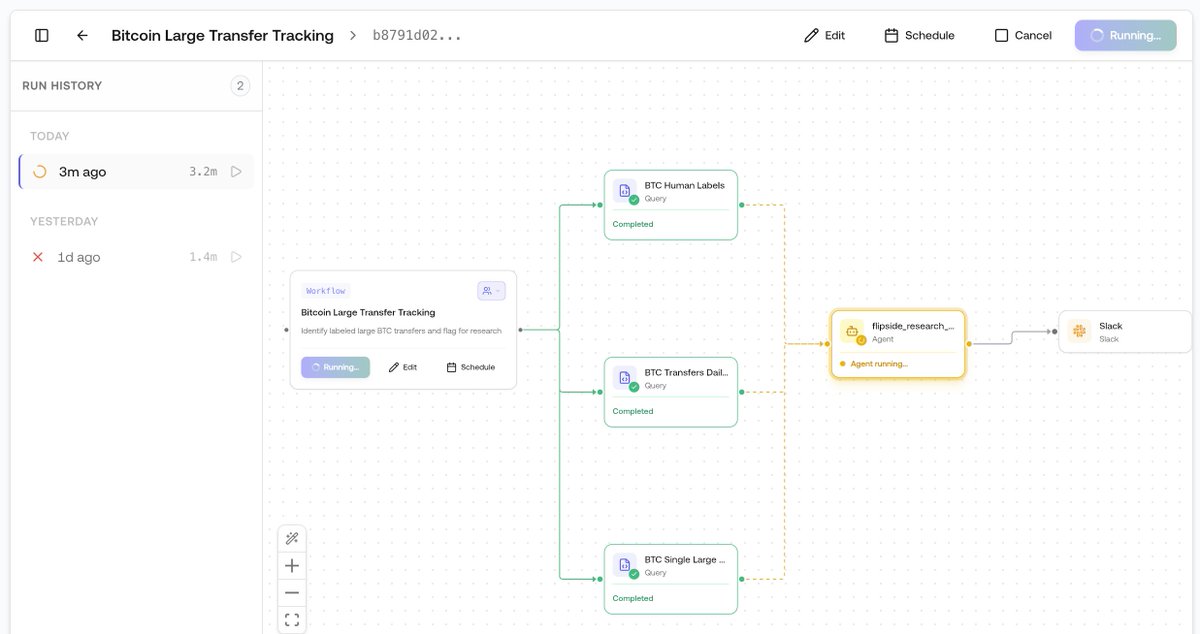Click the Running... button in top bar
The height and width of the screenshot is (634, 1200).
point(1126,35)
